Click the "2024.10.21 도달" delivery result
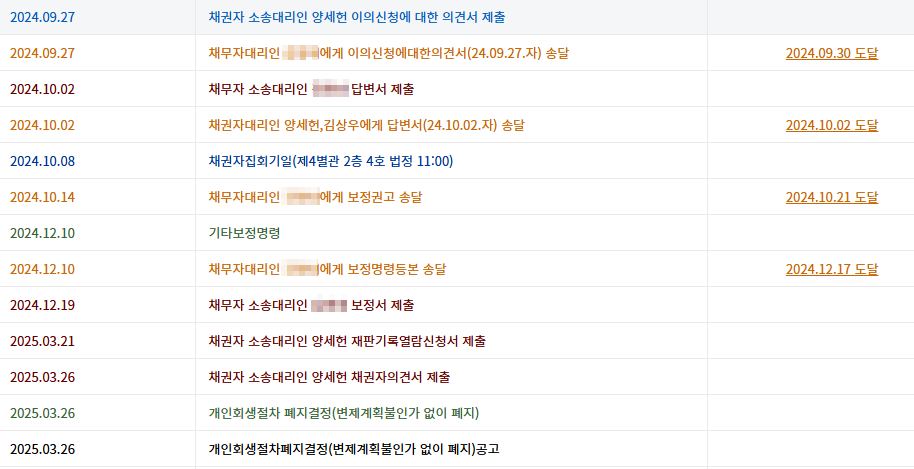 pyautogui.click(x=831, y=197)
